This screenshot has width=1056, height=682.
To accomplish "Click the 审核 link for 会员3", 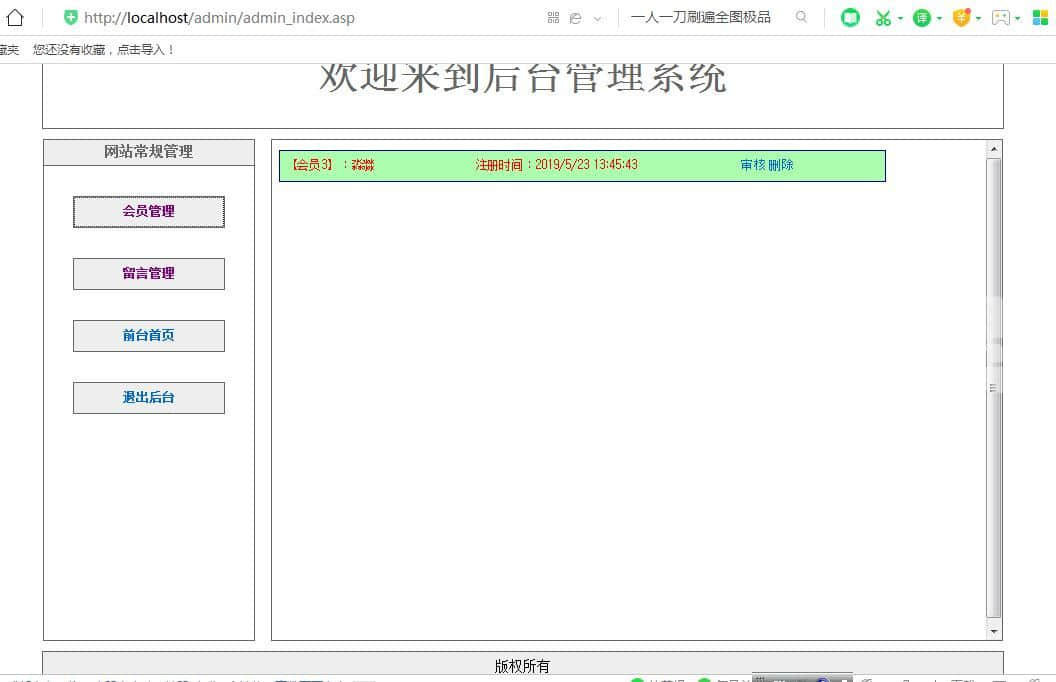I will (753, 165).
